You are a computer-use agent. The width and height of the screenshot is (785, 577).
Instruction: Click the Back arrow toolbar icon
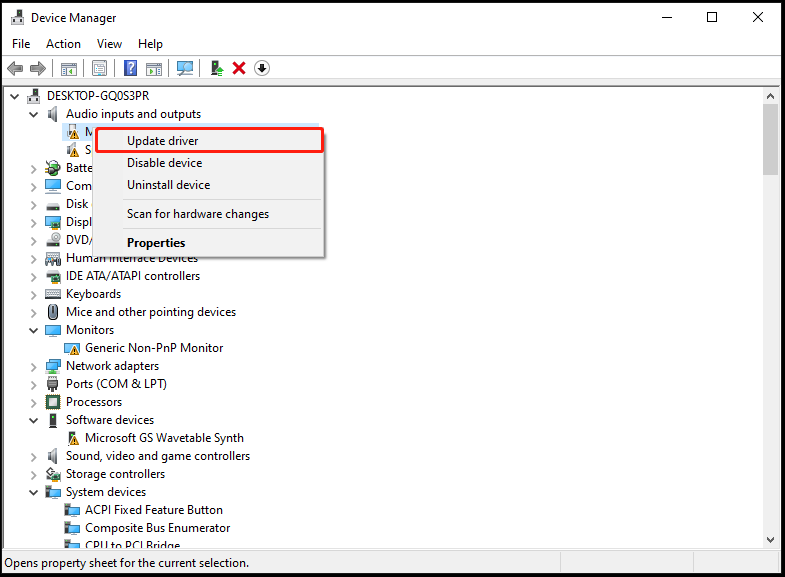click(15, 68)
